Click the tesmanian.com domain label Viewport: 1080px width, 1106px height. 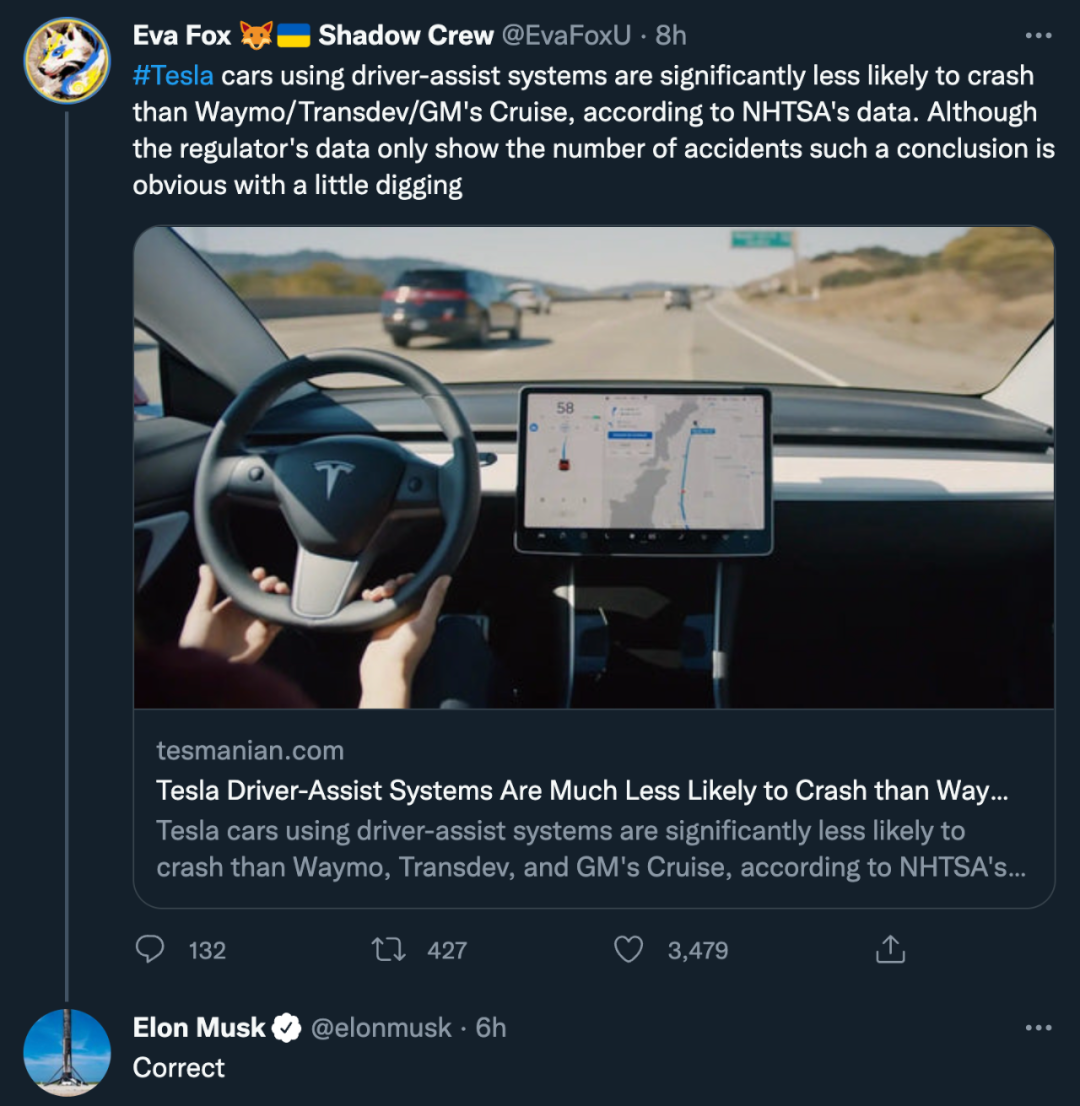[x=250, y=750]
